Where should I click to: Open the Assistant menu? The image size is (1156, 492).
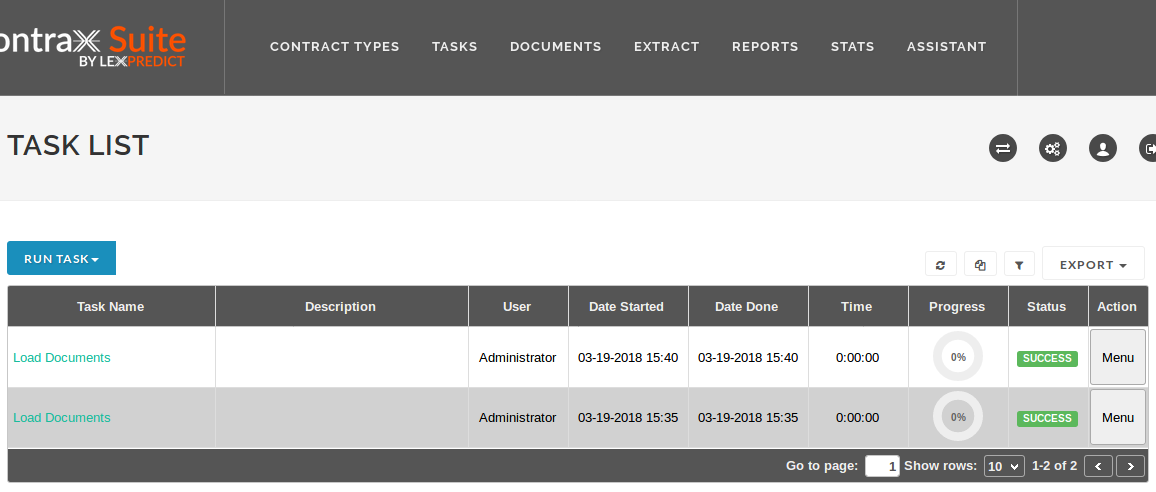(x=947, y=46)
